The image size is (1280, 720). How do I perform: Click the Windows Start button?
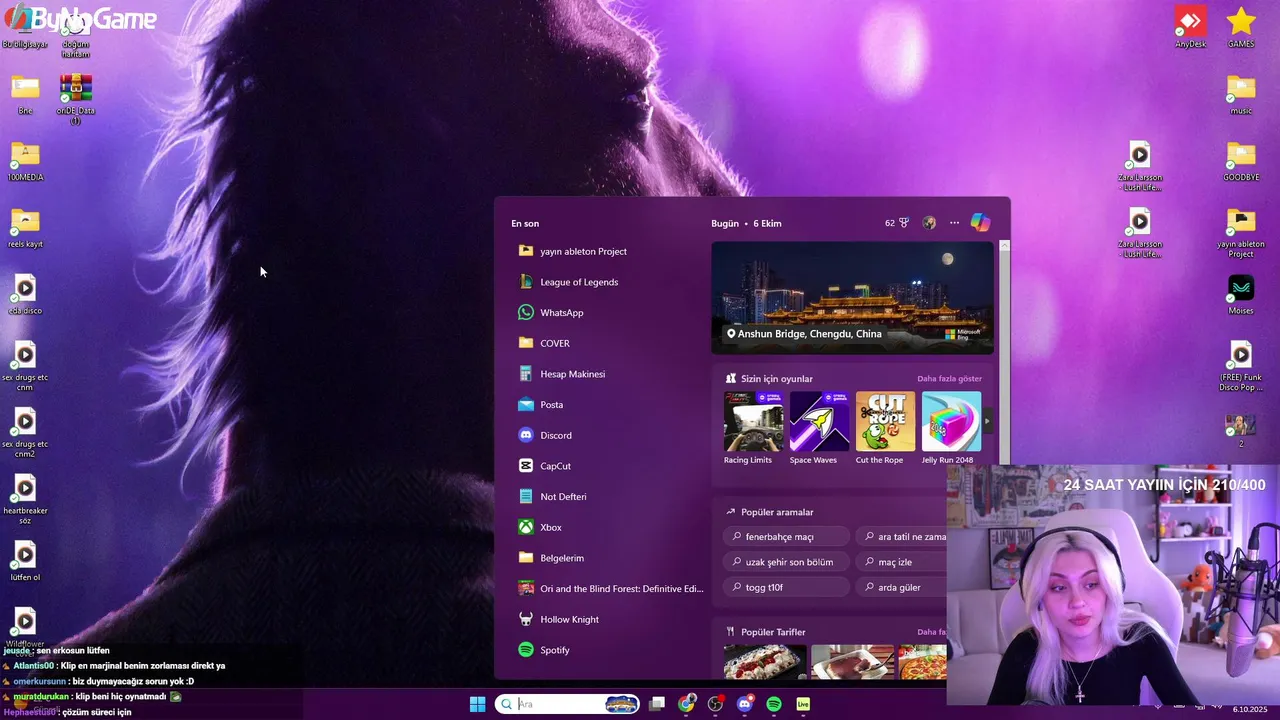(478, 704)
